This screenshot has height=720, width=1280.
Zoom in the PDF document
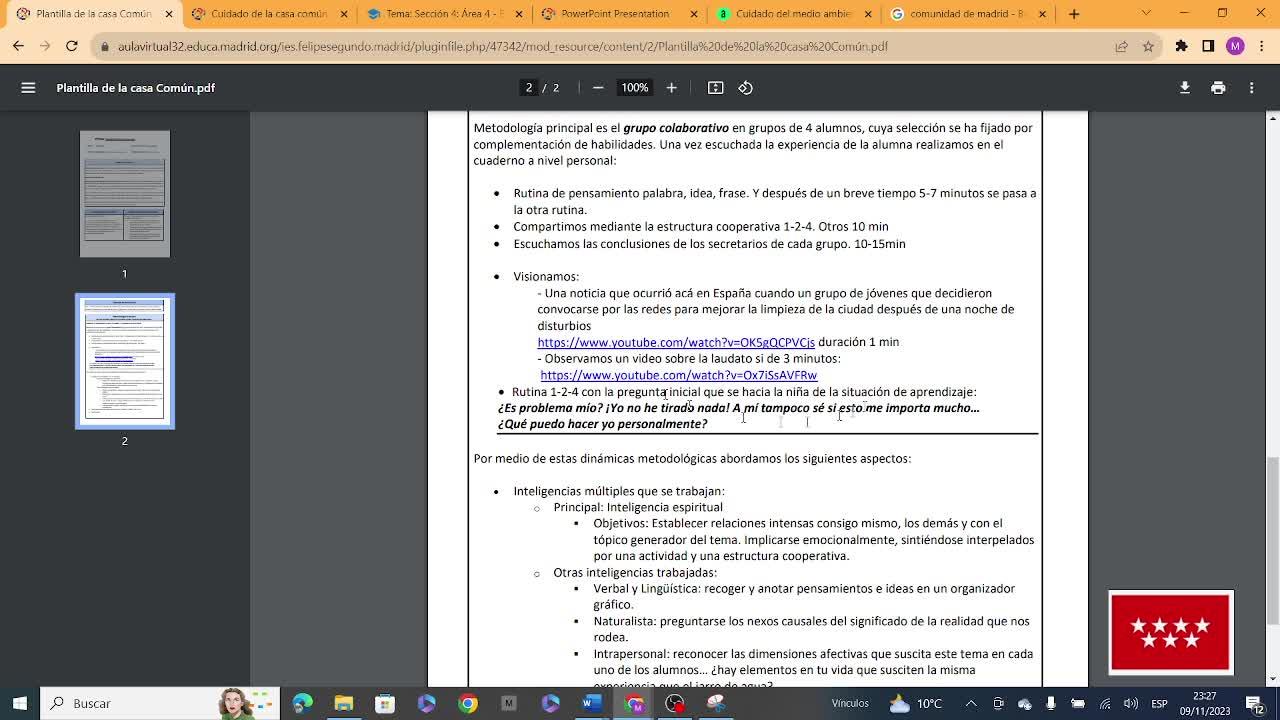pos(671,88)
